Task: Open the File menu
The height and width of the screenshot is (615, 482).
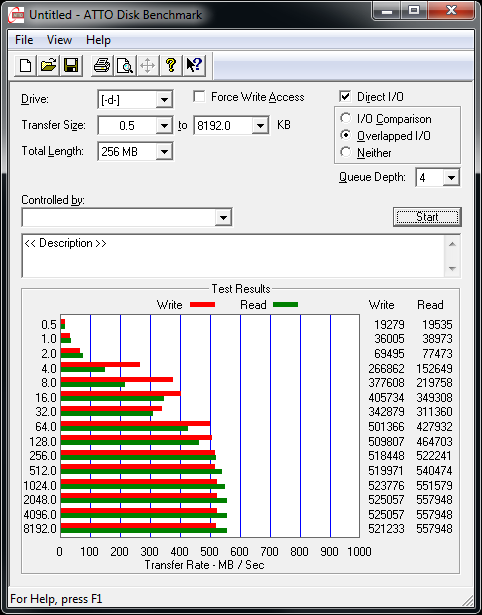Action: (x=24, y=40)
